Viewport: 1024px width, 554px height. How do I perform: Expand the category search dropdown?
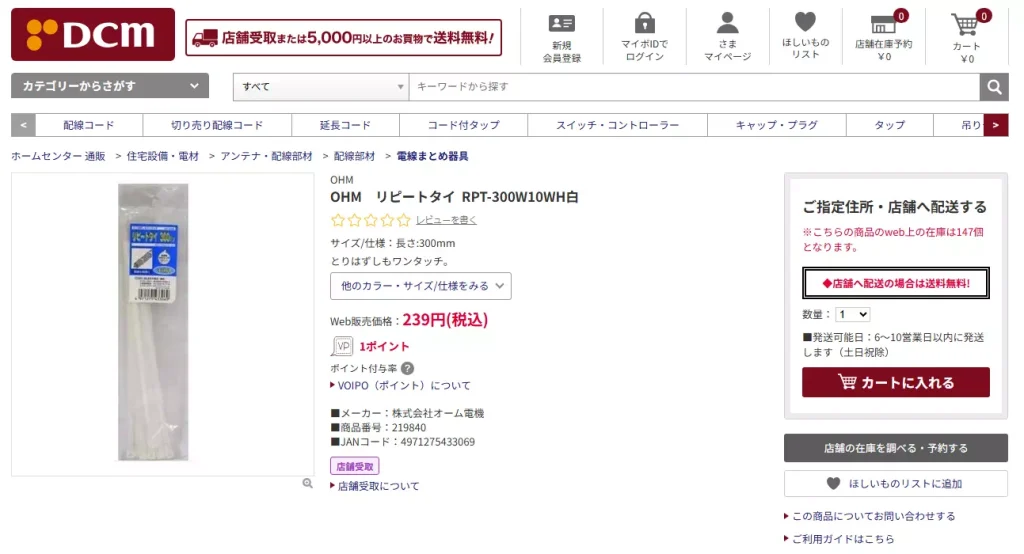pos(110,86)
